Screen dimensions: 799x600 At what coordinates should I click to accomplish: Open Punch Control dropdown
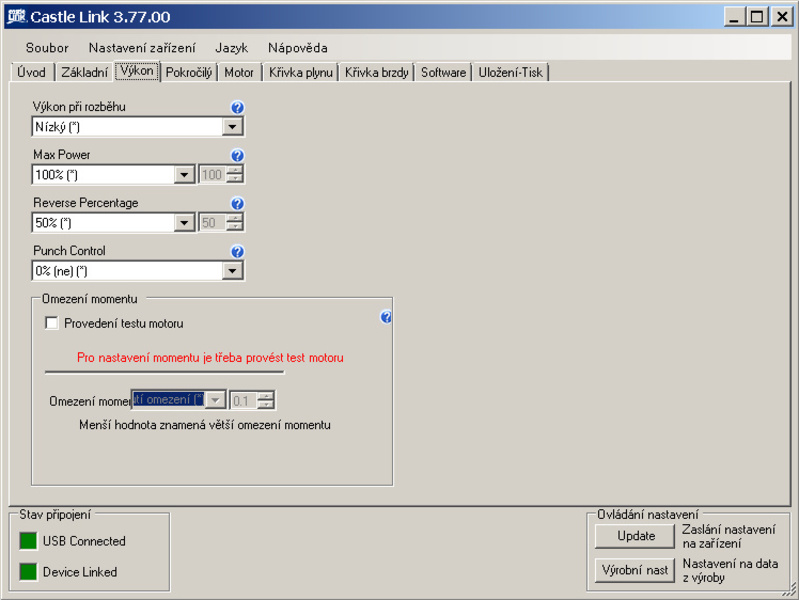232,271
